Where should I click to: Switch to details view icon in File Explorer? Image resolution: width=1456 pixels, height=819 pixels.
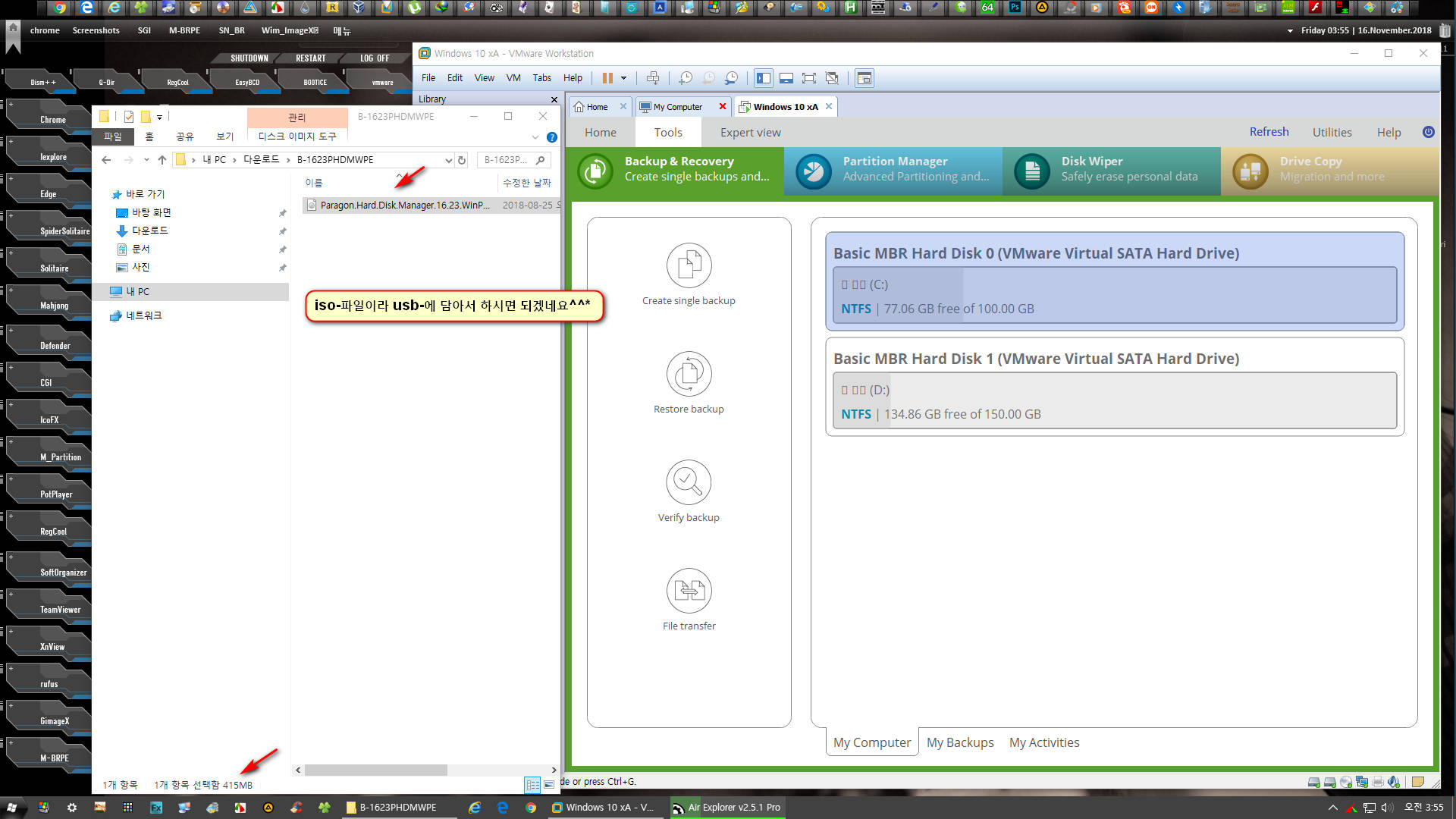click(x=532, y=785)
